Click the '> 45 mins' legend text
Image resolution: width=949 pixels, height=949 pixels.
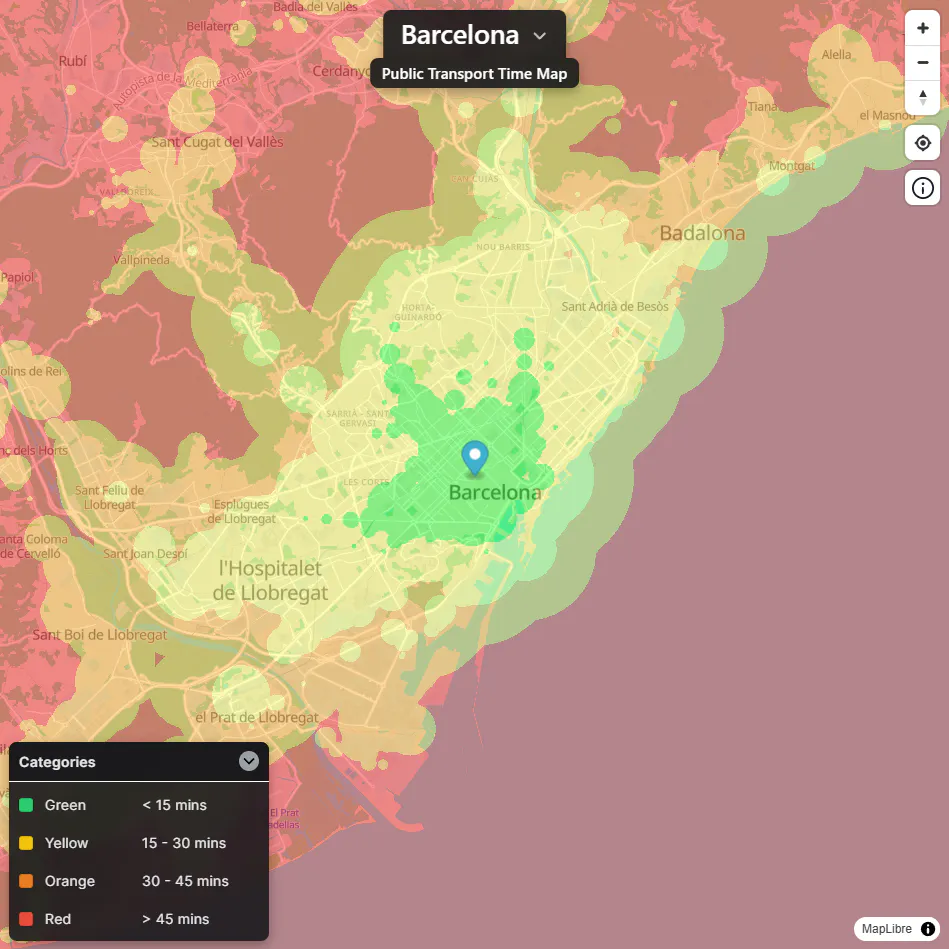pos(176,919)
